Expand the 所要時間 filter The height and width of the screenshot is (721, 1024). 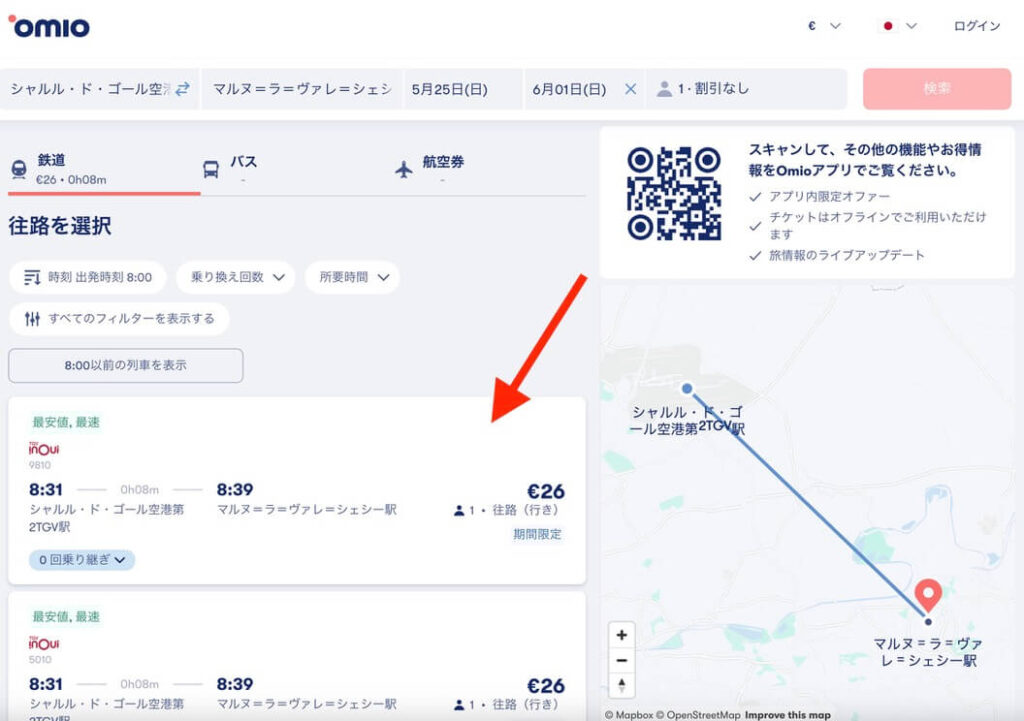(352, 277)
